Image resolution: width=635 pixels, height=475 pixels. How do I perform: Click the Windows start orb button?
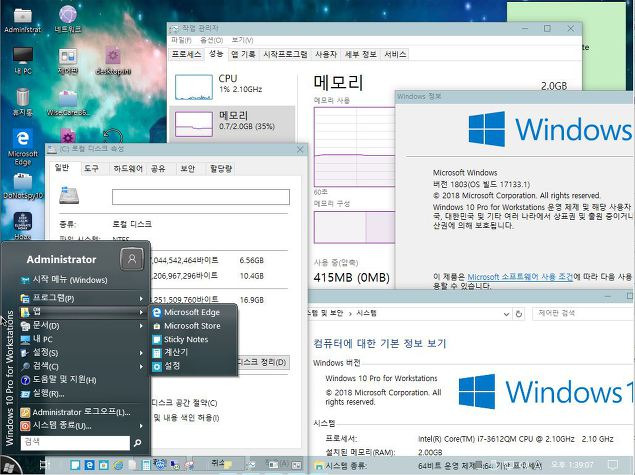tap(9, 466)
